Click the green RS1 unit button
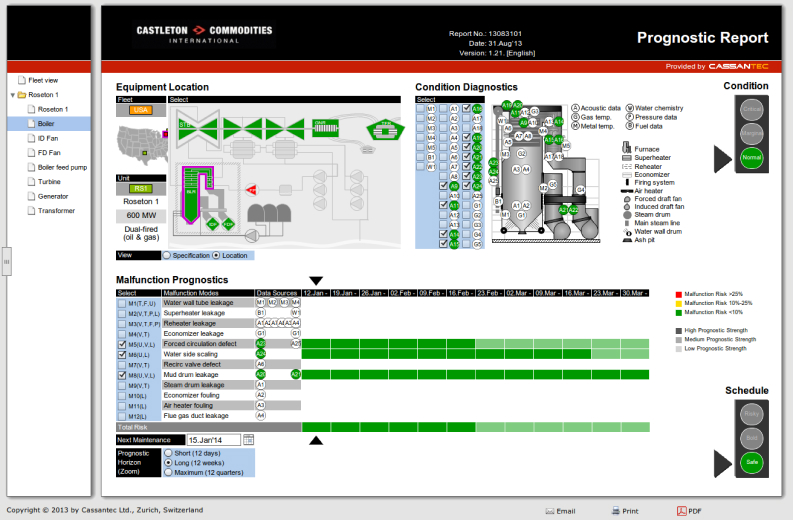 pos(141,189)
